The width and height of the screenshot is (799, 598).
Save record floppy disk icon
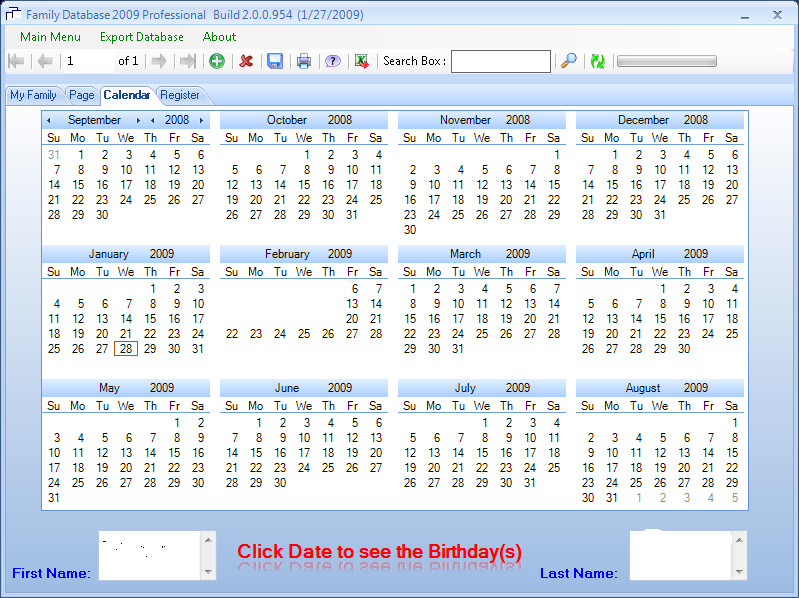click(275, 62)
